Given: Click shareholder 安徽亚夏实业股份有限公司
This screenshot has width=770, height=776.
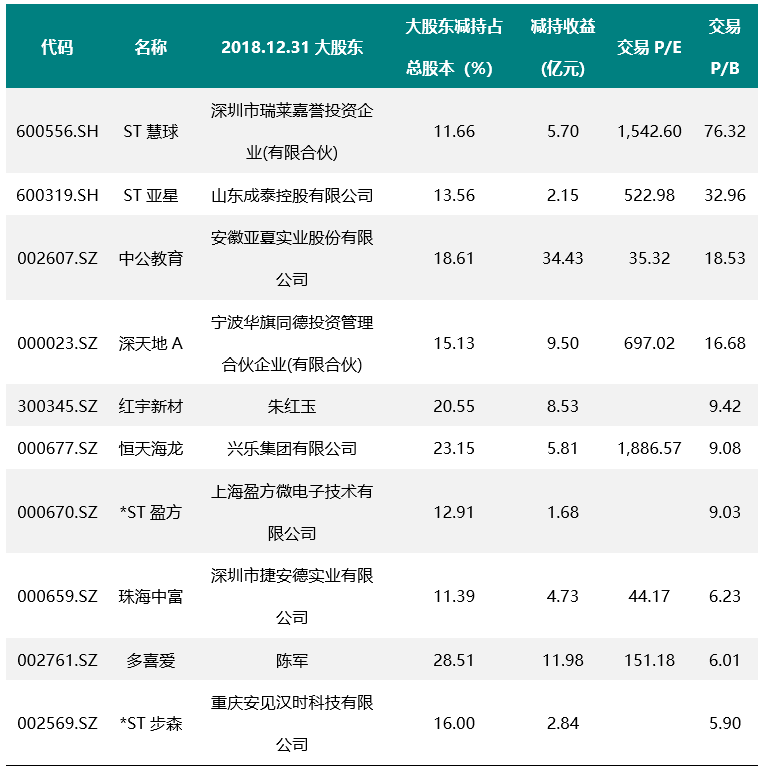Looking at the screenshot, I should click(x=292, y=258).
